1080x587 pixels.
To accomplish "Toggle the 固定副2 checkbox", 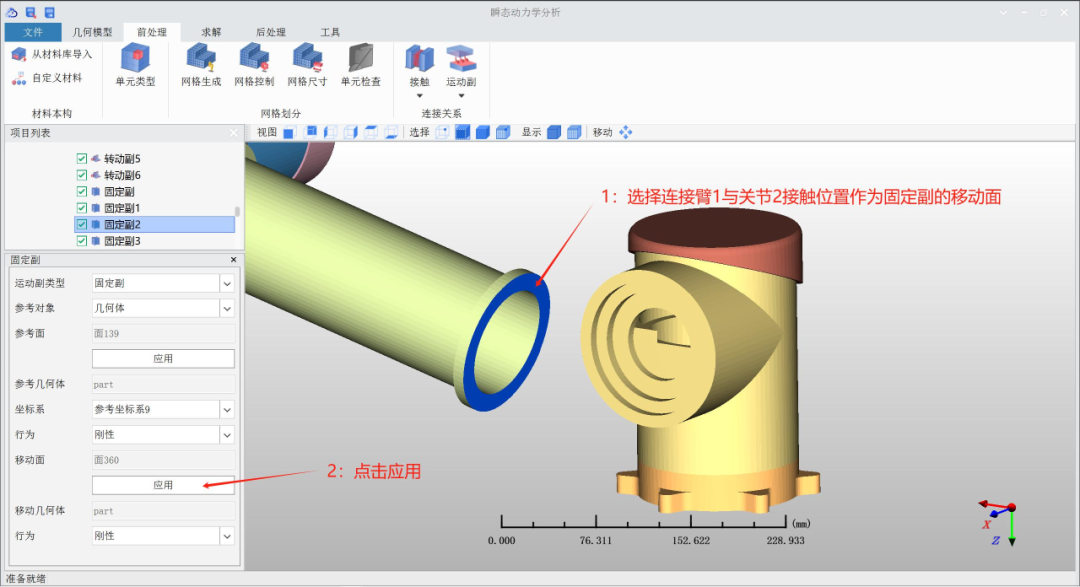I will click(x=82, y=225).
